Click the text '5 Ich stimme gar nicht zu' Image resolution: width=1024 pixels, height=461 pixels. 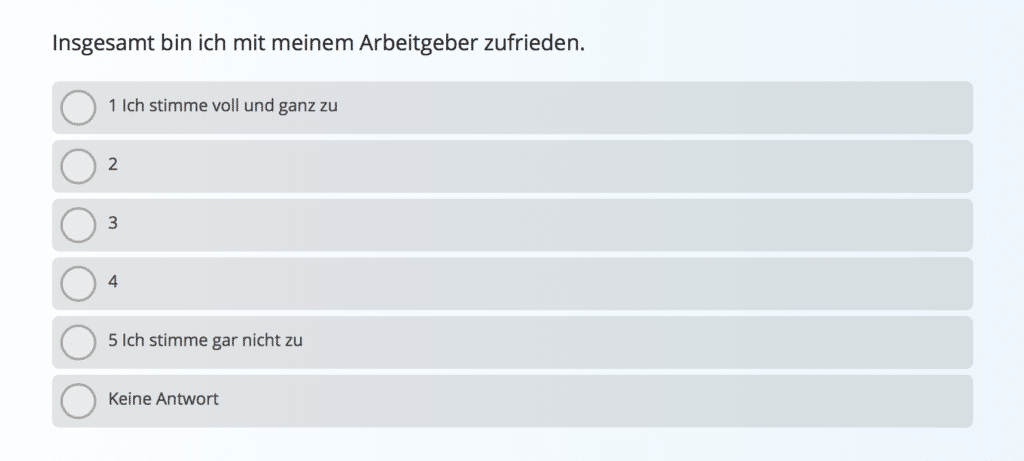tap(205, 341)
